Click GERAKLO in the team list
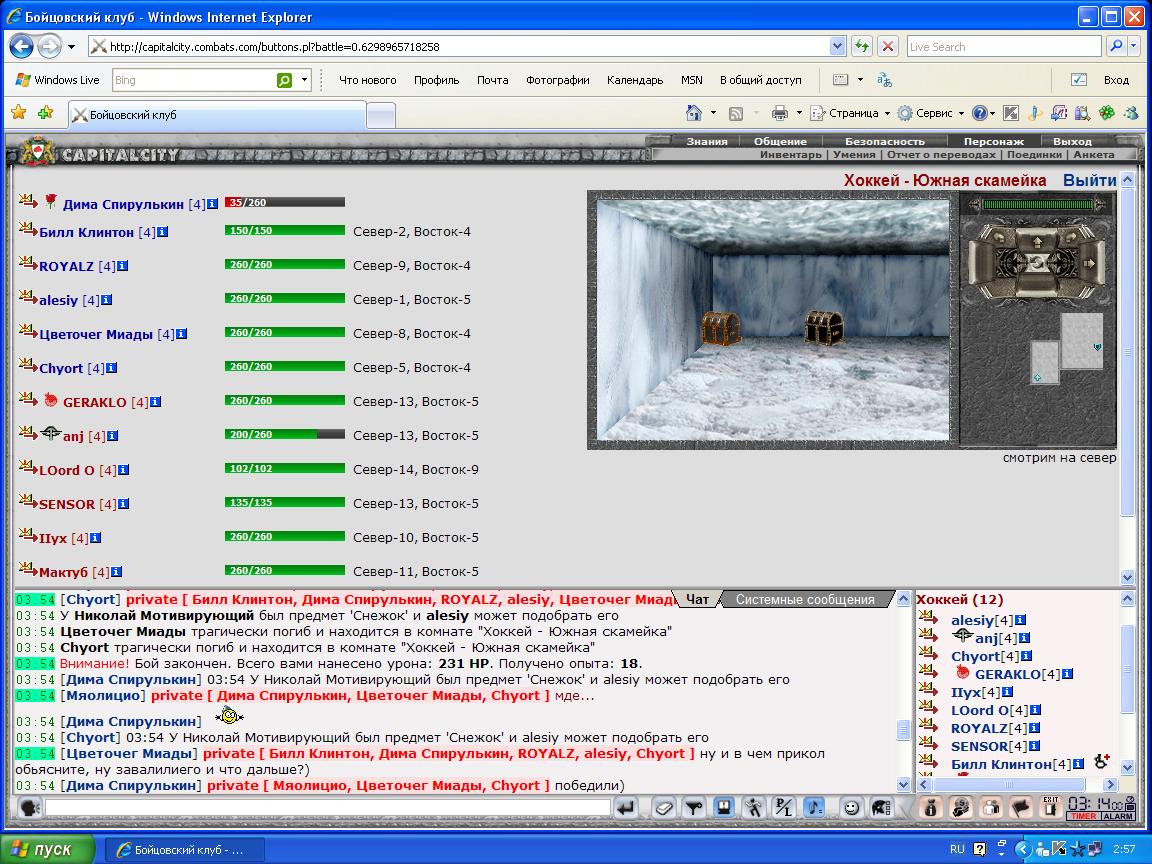1152x864 pixels. point(95,403)
